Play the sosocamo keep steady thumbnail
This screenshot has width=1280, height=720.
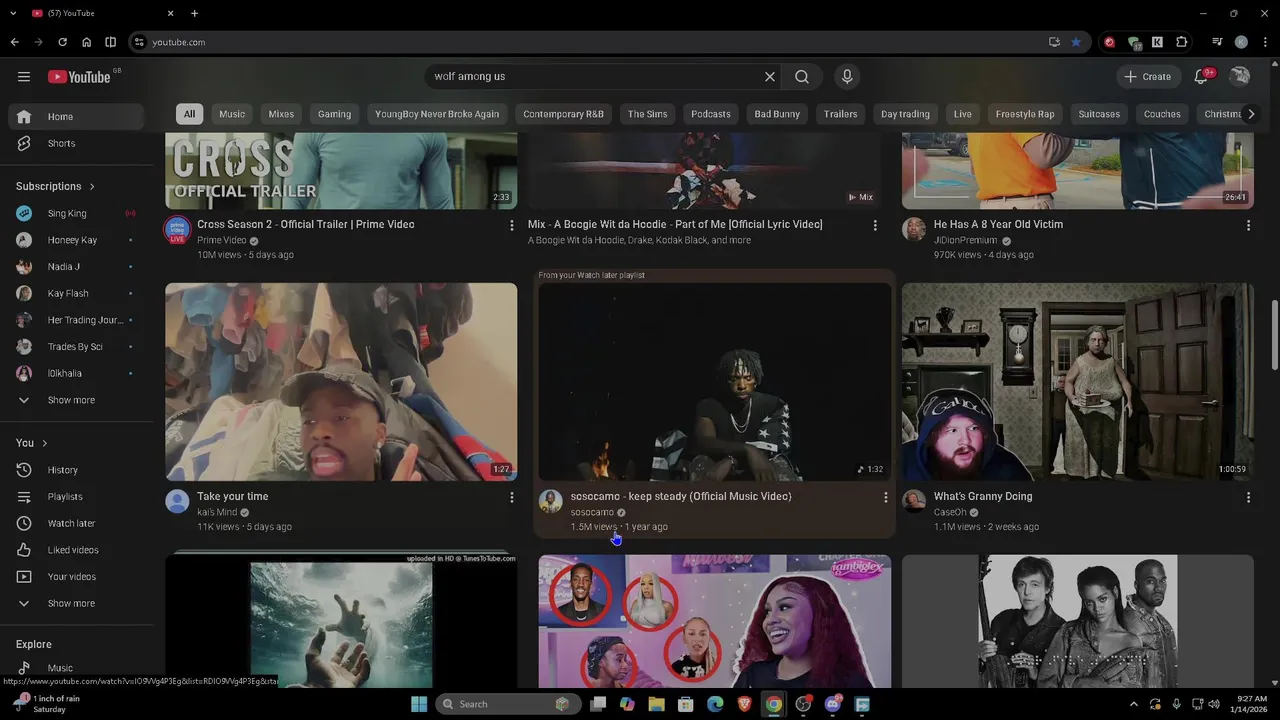[715, 381]
